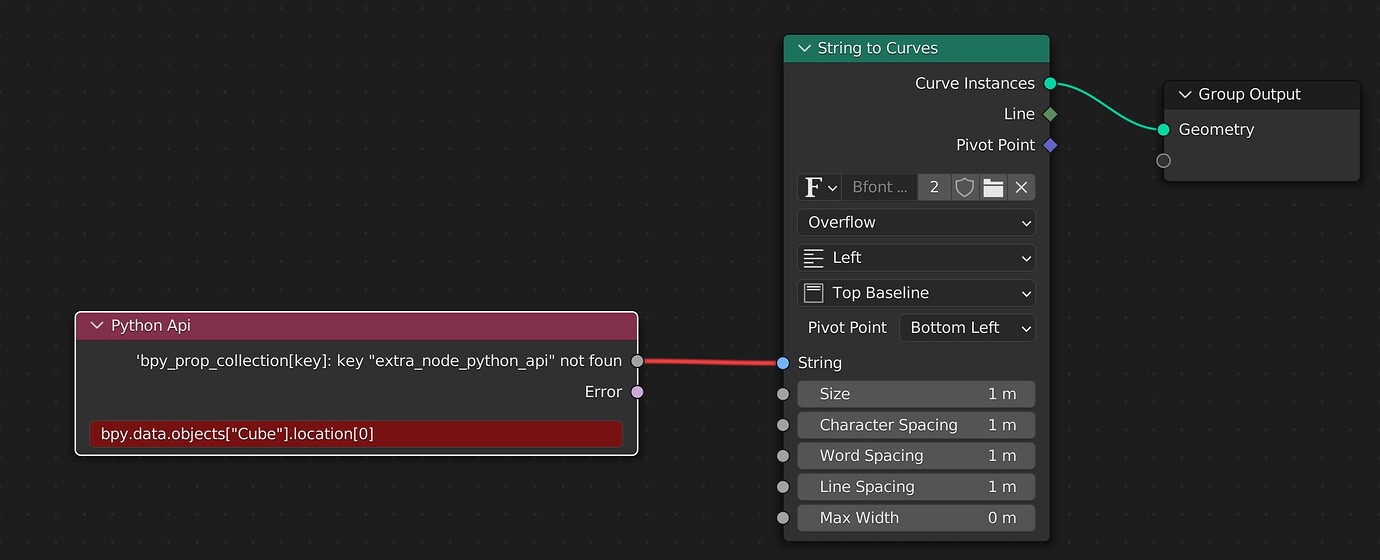Click the empty socket on Group Output
Image resolution: width=1380 pixels, height=560 pixels.
point(1164,160)
